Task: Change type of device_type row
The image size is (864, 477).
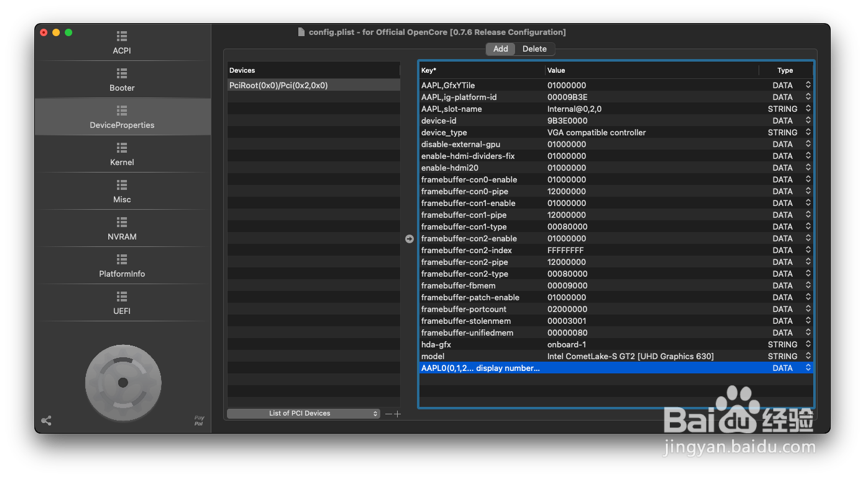Action: pos(808,132)
